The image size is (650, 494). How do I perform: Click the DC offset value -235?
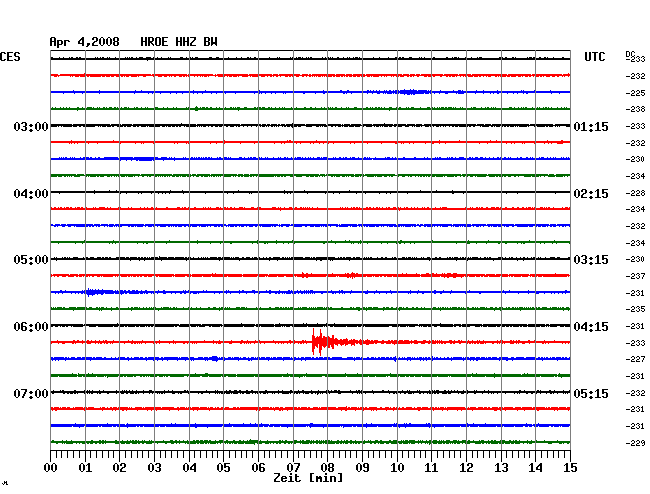635,309
